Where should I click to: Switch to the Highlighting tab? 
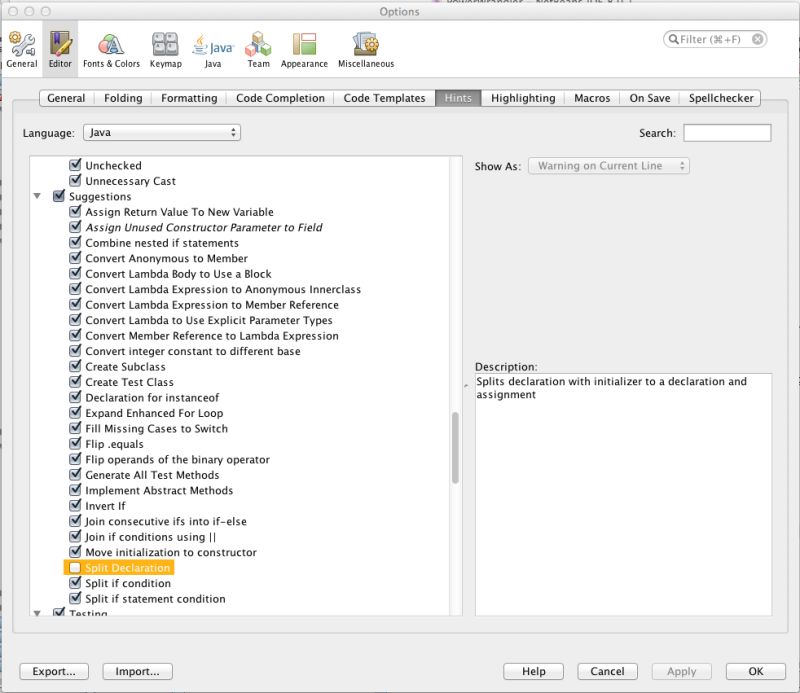pos(521,98)
